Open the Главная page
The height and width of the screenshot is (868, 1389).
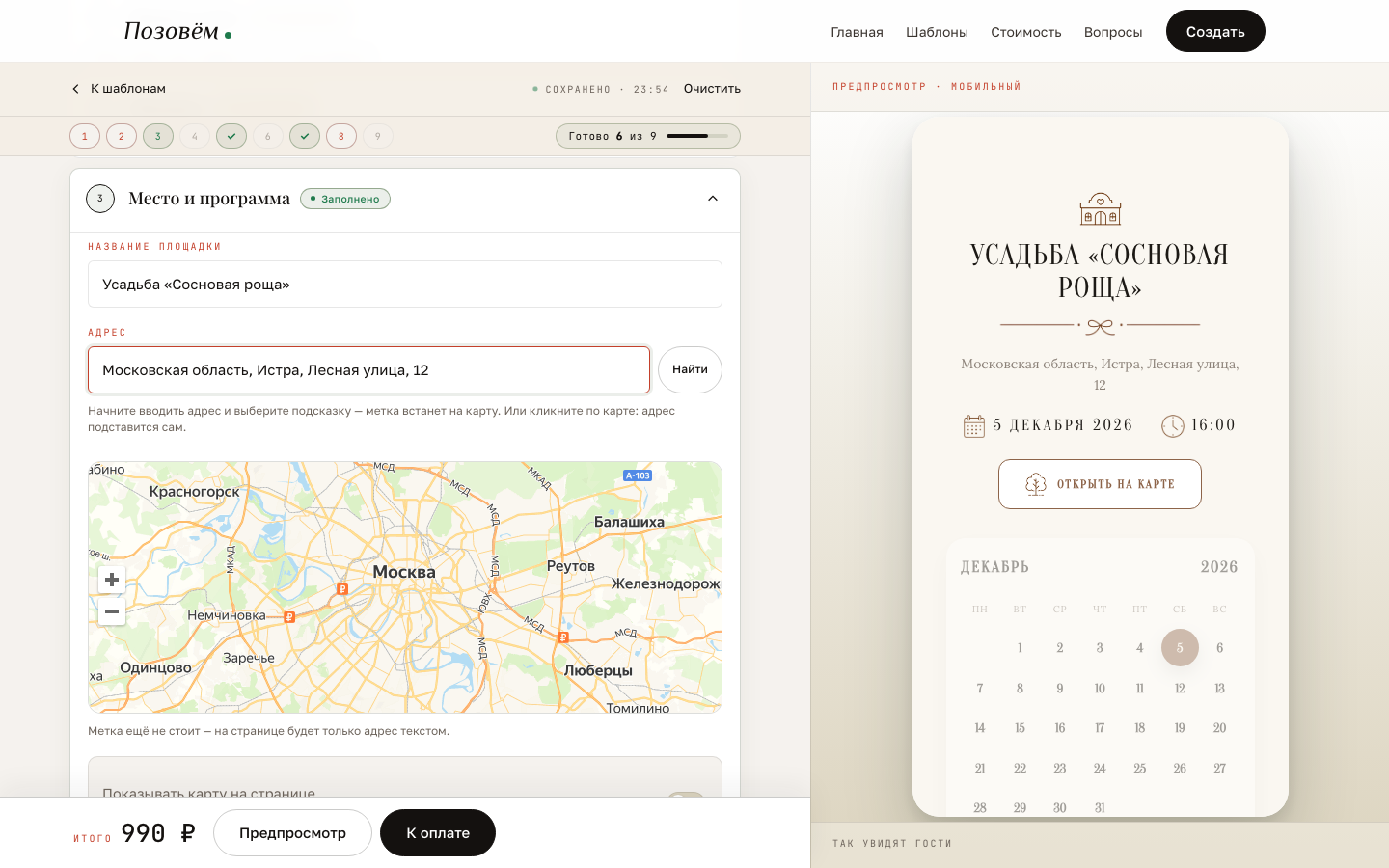coord(857,32)
